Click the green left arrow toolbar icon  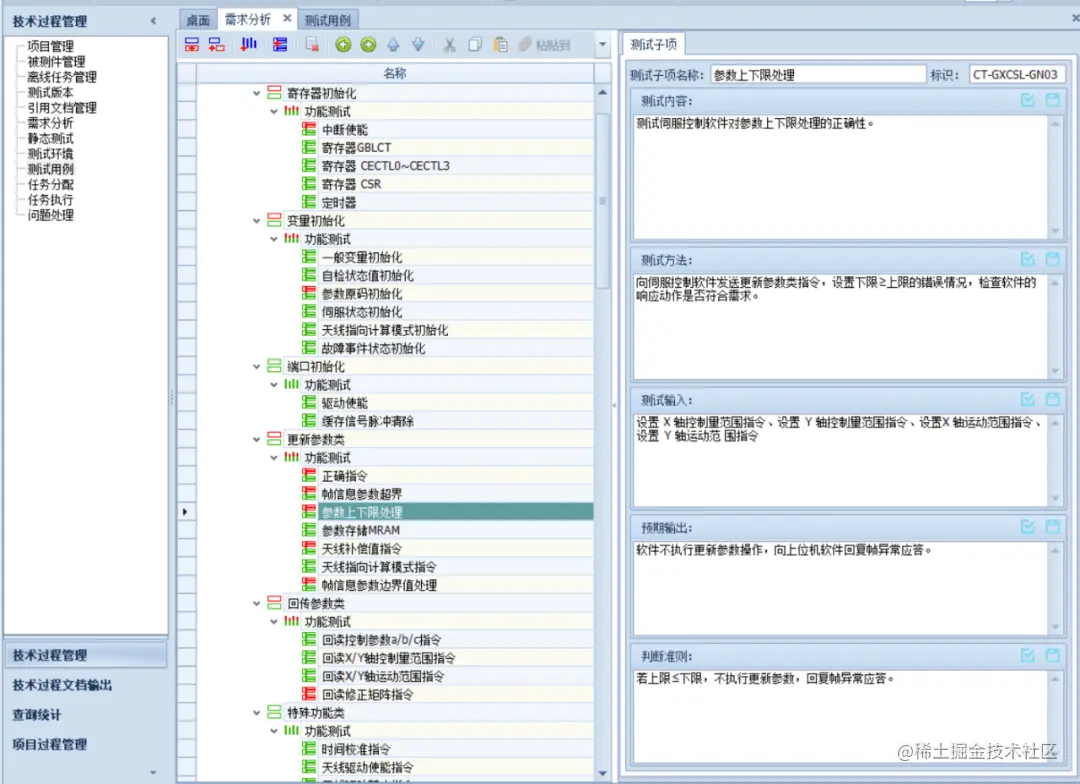343,45
